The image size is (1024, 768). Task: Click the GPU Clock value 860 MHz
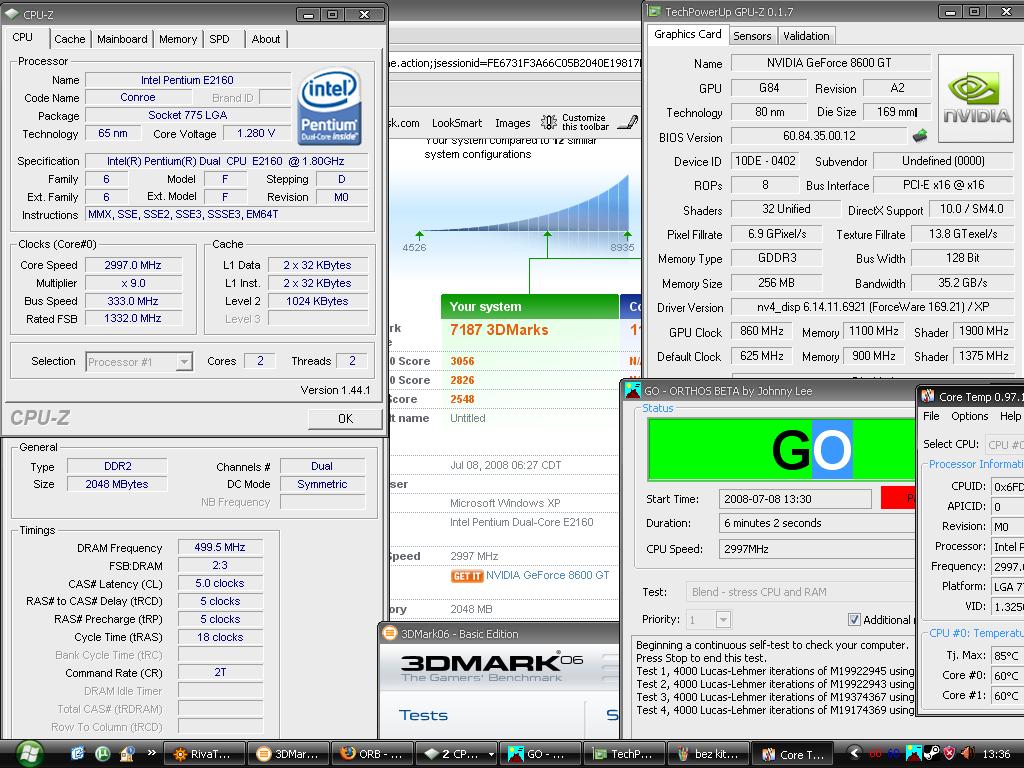click(x=761, y=331)
